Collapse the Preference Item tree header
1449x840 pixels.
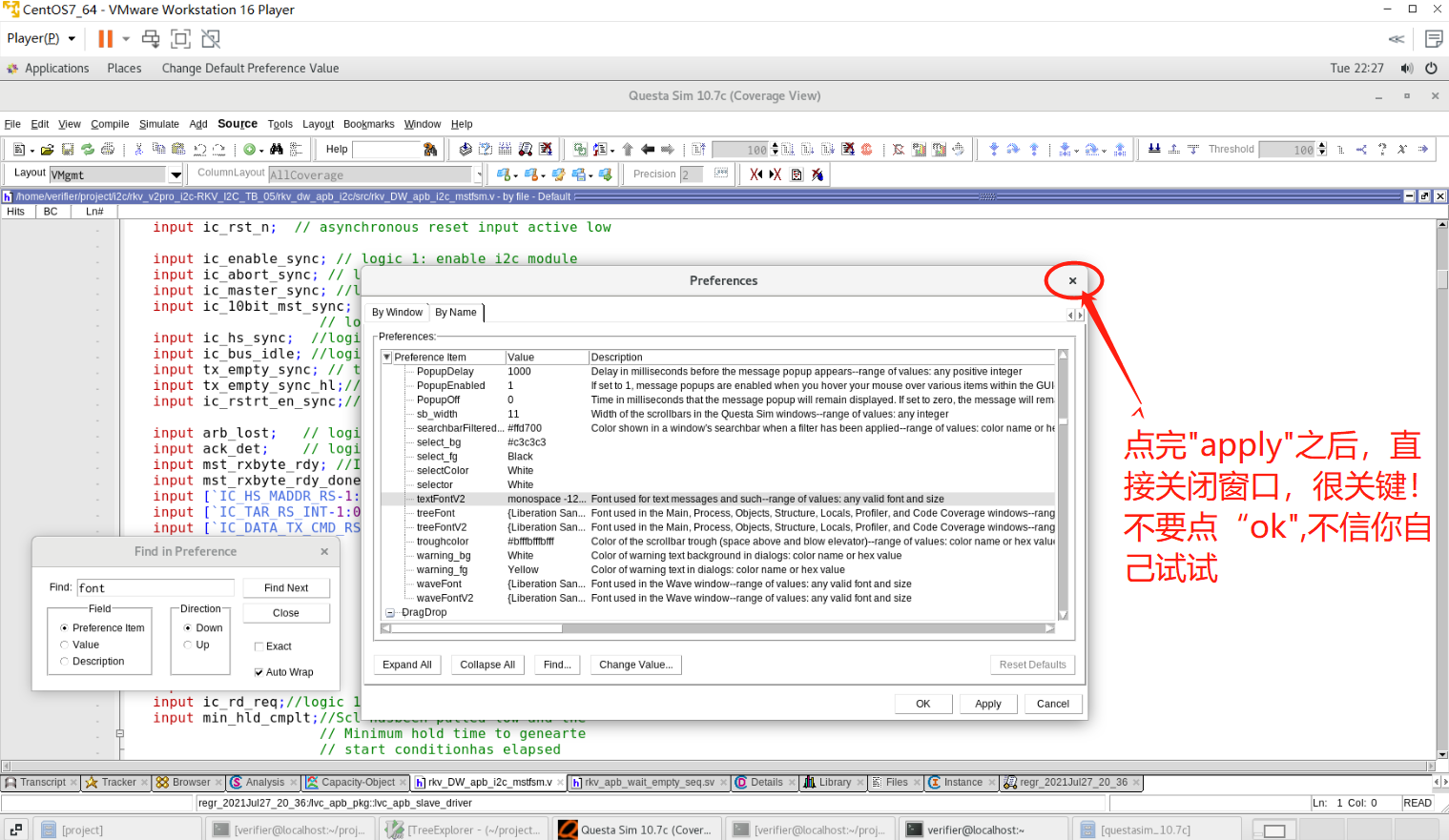[387, 358]
